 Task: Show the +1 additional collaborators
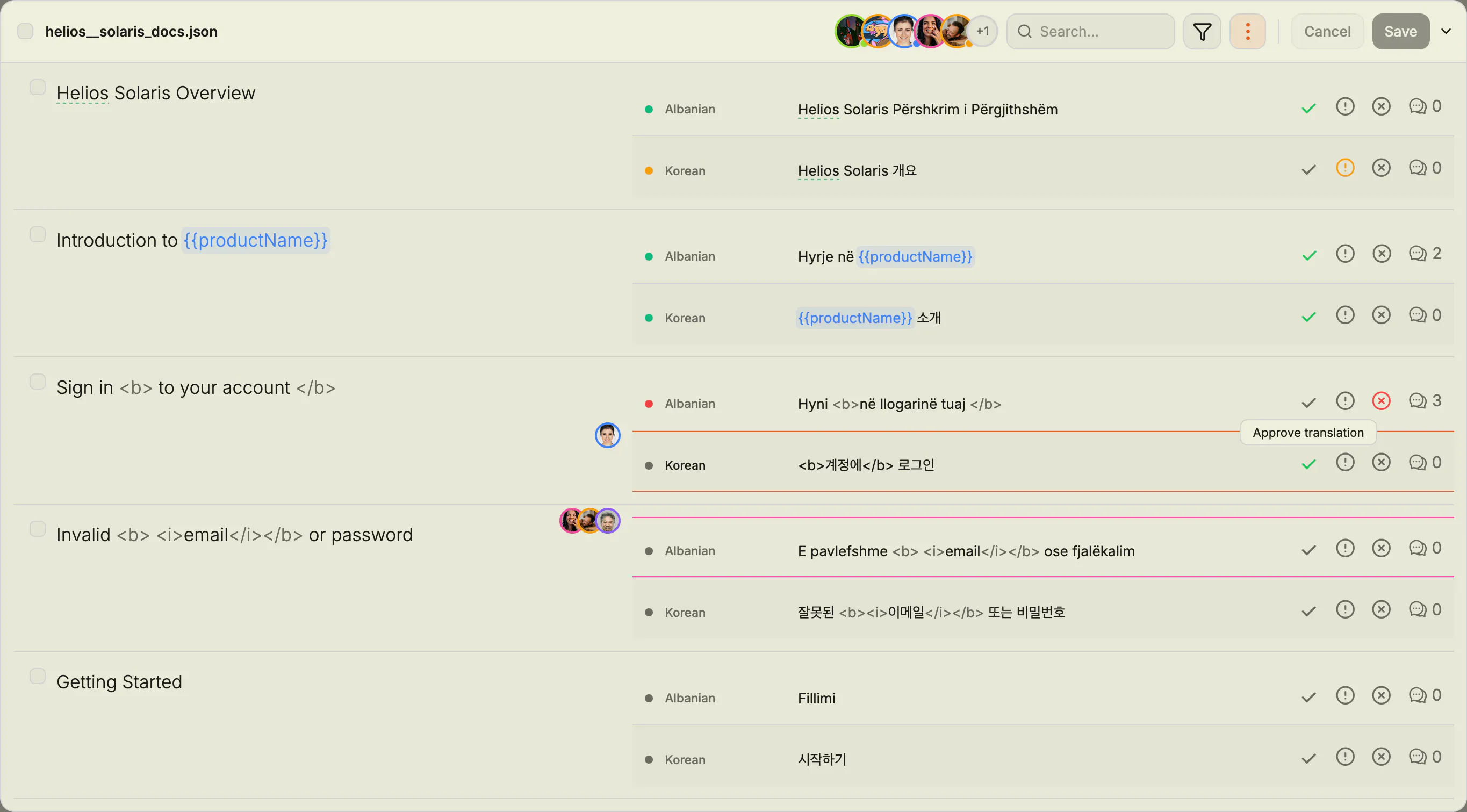coord(982,31)
